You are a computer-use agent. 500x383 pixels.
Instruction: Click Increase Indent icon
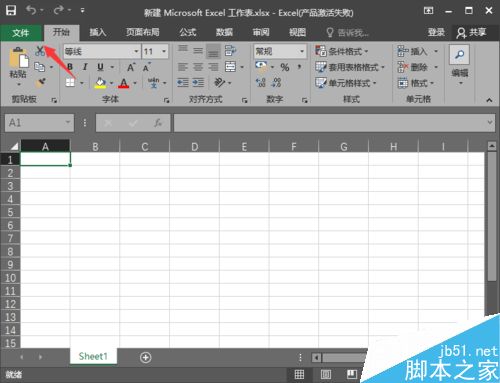pos(198,82)
